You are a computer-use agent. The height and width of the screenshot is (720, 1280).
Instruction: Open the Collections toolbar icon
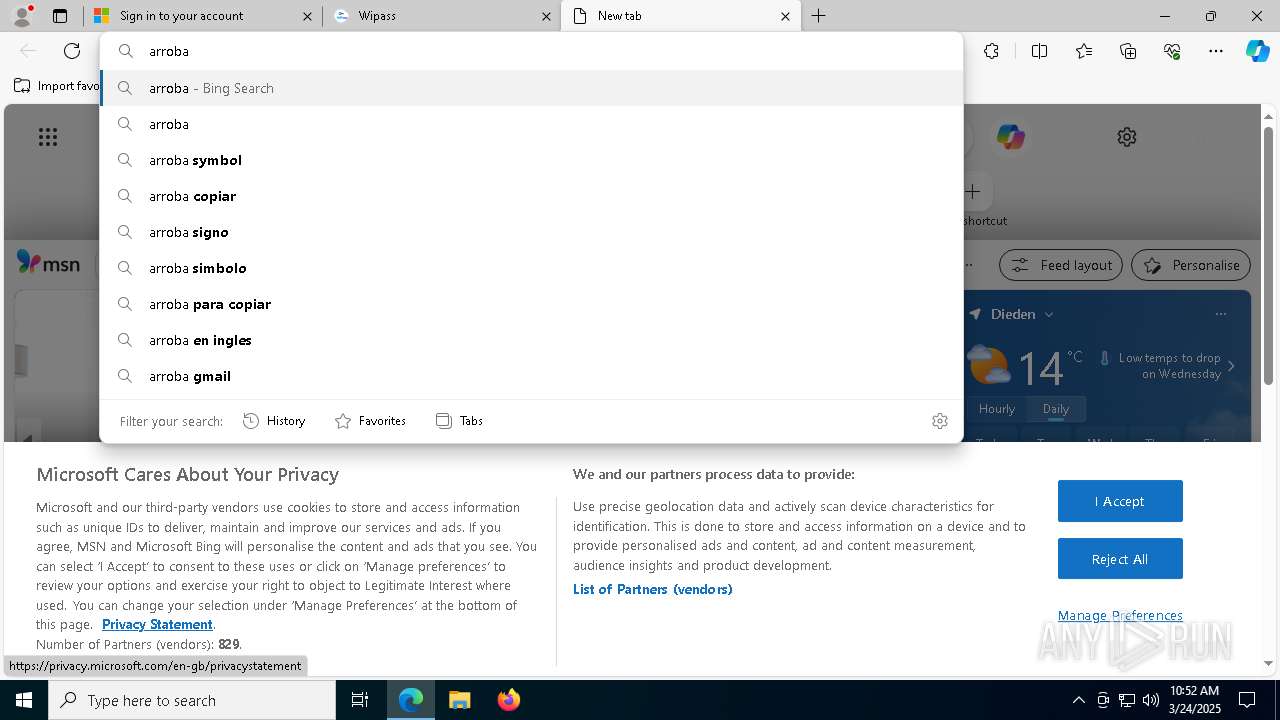(x=1128, y=51)
